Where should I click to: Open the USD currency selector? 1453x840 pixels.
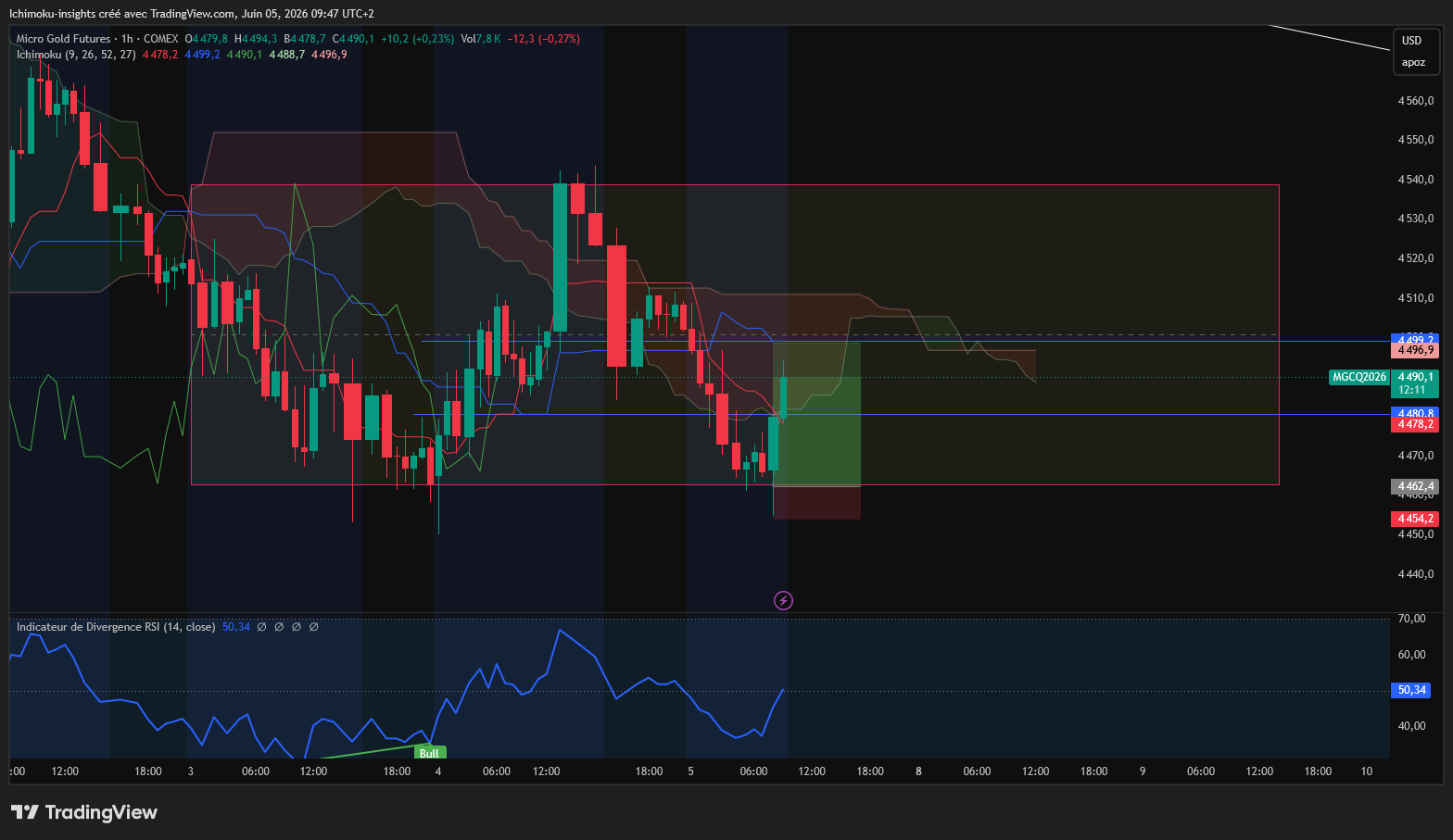tap(1411, 41)
